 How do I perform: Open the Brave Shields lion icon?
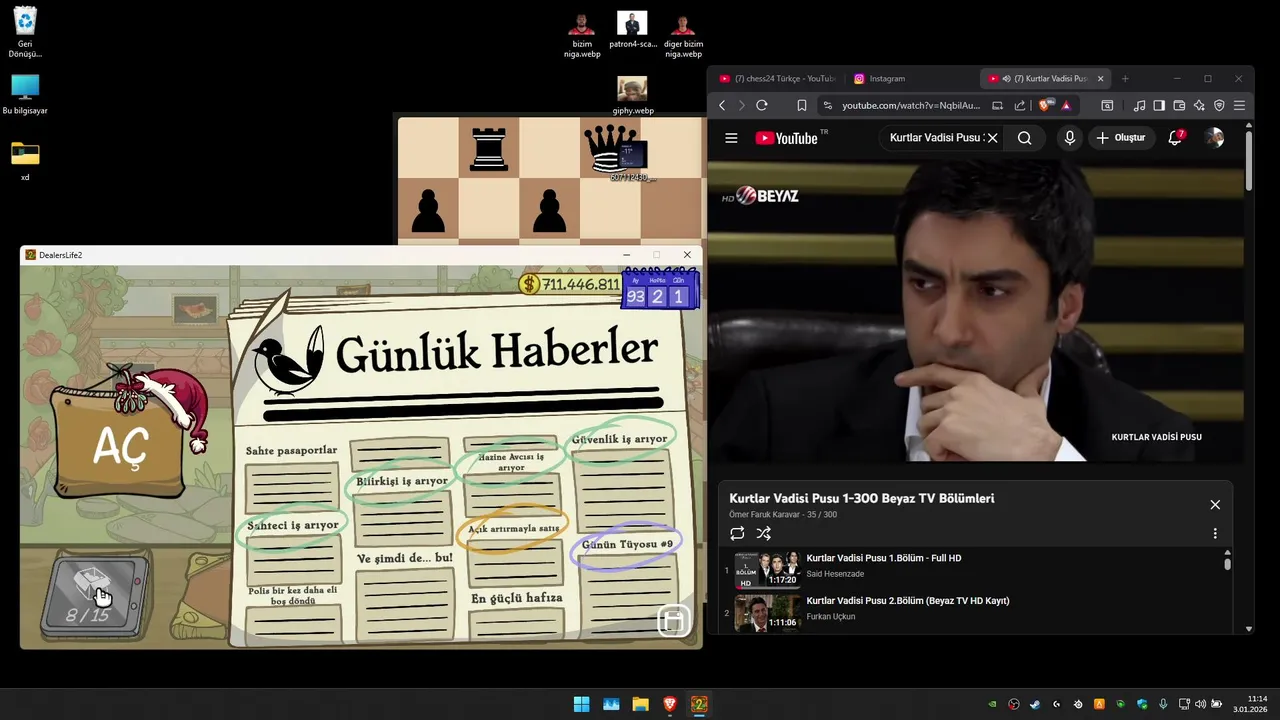pos(1045,105)
